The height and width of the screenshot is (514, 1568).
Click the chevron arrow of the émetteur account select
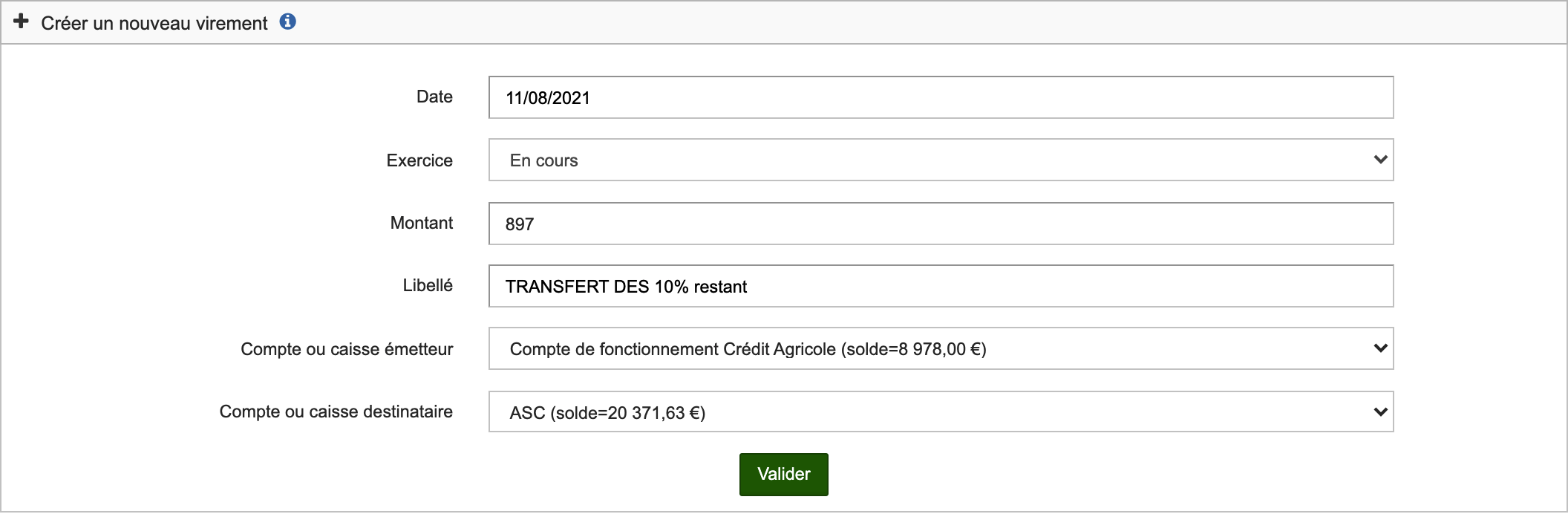(x=1380, y=348)
